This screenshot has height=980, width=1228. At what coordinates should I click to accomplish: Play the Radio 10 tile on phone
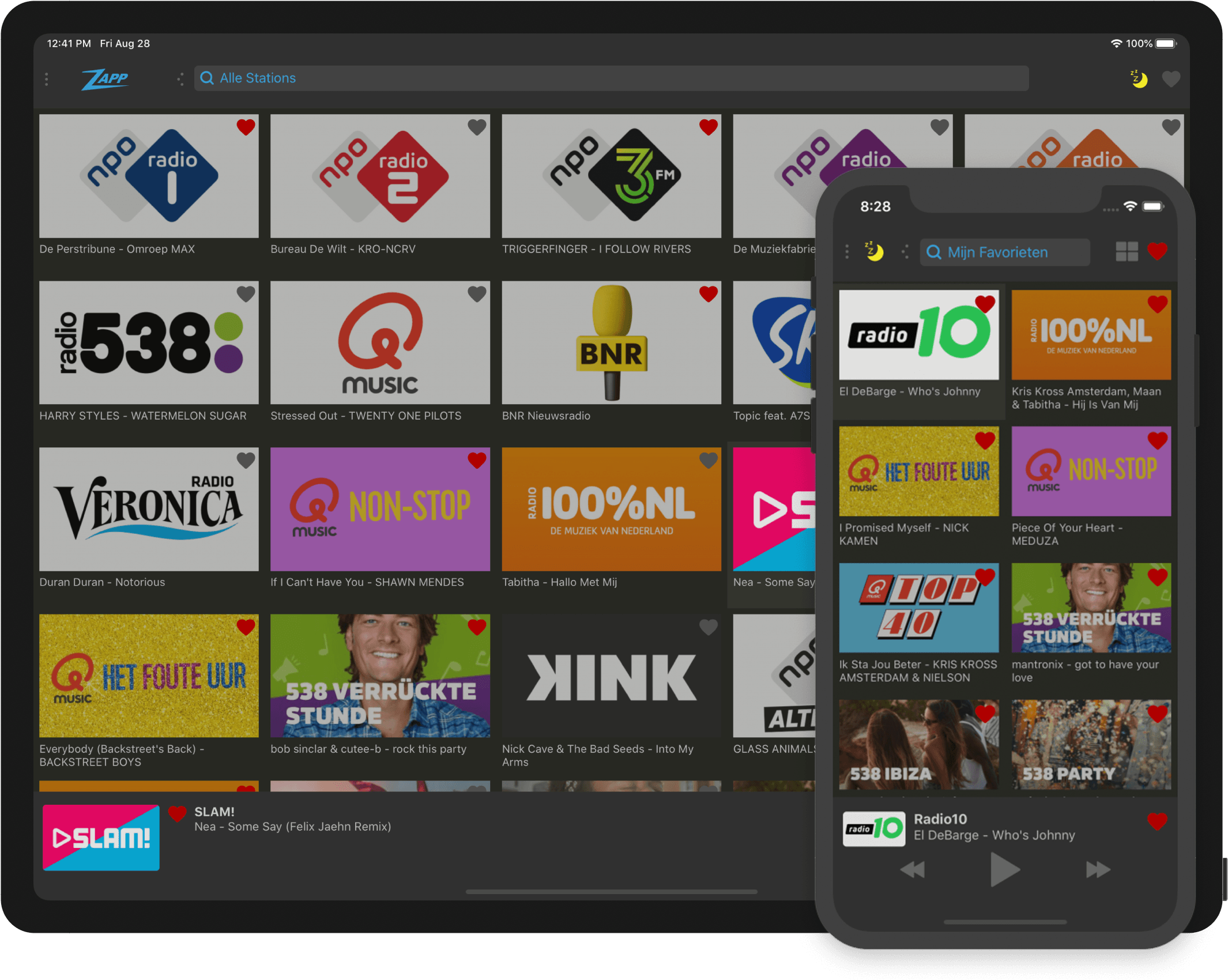[919, 335]
